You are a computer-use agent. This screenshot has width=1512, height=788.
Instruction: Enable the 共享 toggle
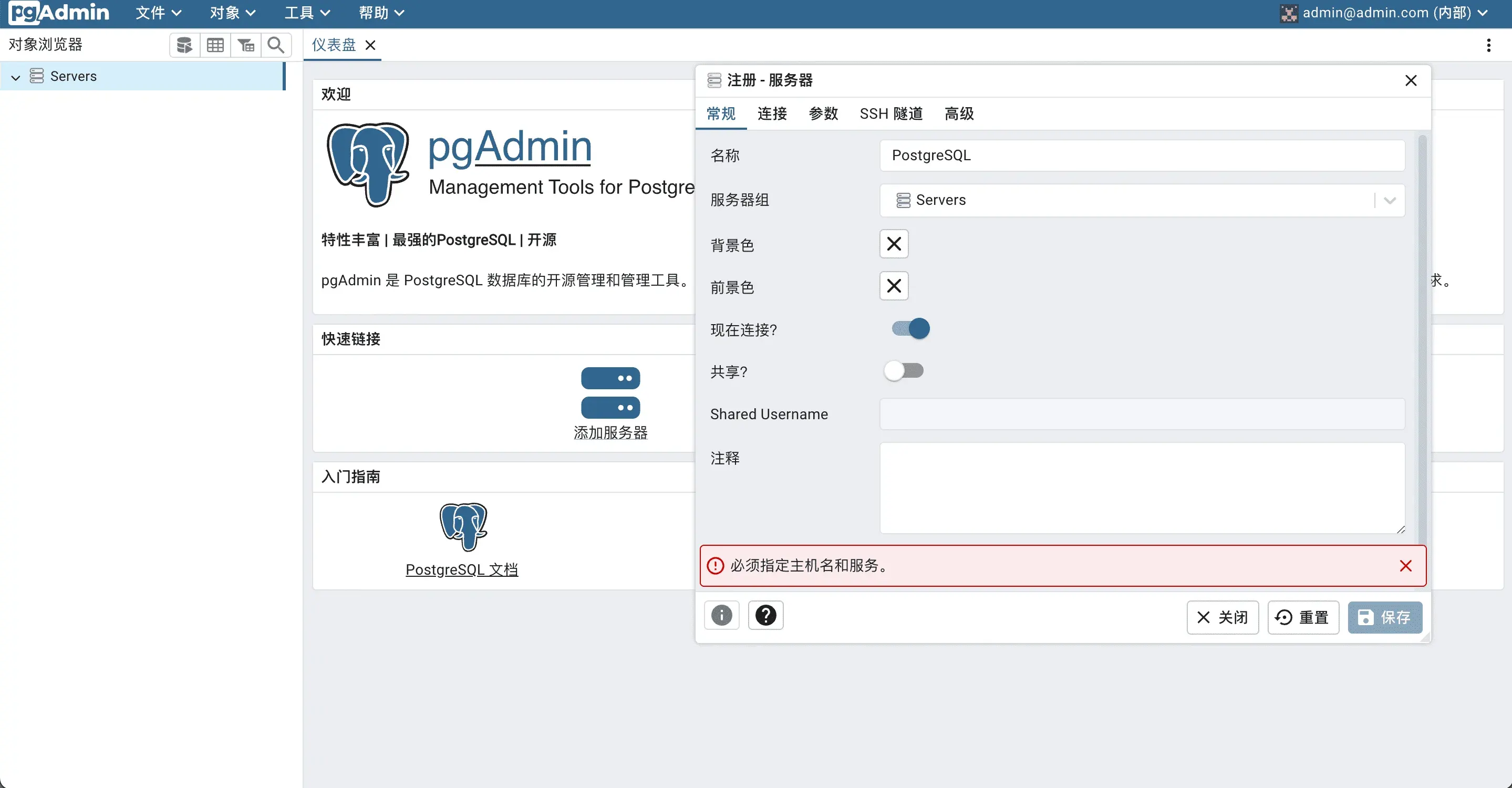903,370
